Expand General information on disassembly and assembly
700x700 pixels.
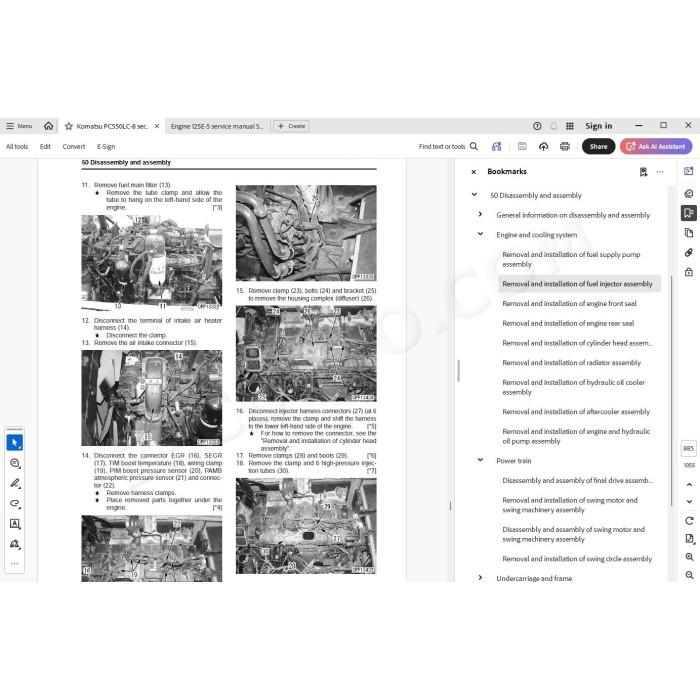point(480,214)
